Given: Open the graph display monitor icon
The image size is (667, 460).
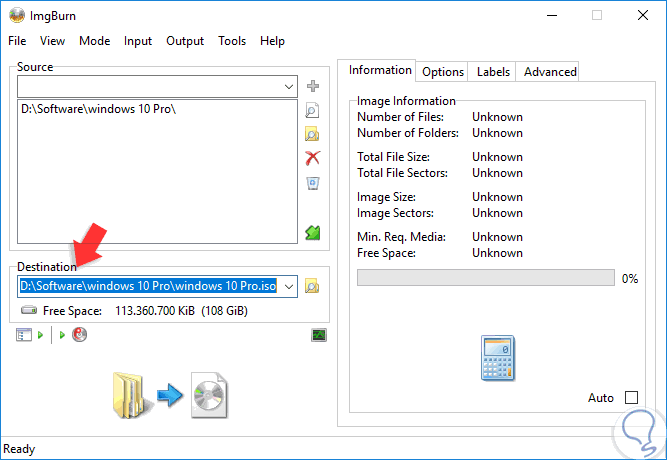Looking at the screenshot, I should point(319,335).
